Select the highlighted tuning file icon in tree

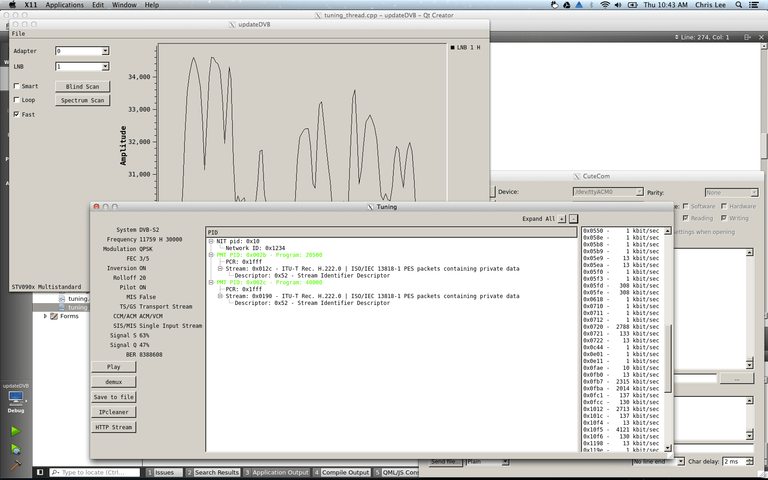[x=62, y=307]
